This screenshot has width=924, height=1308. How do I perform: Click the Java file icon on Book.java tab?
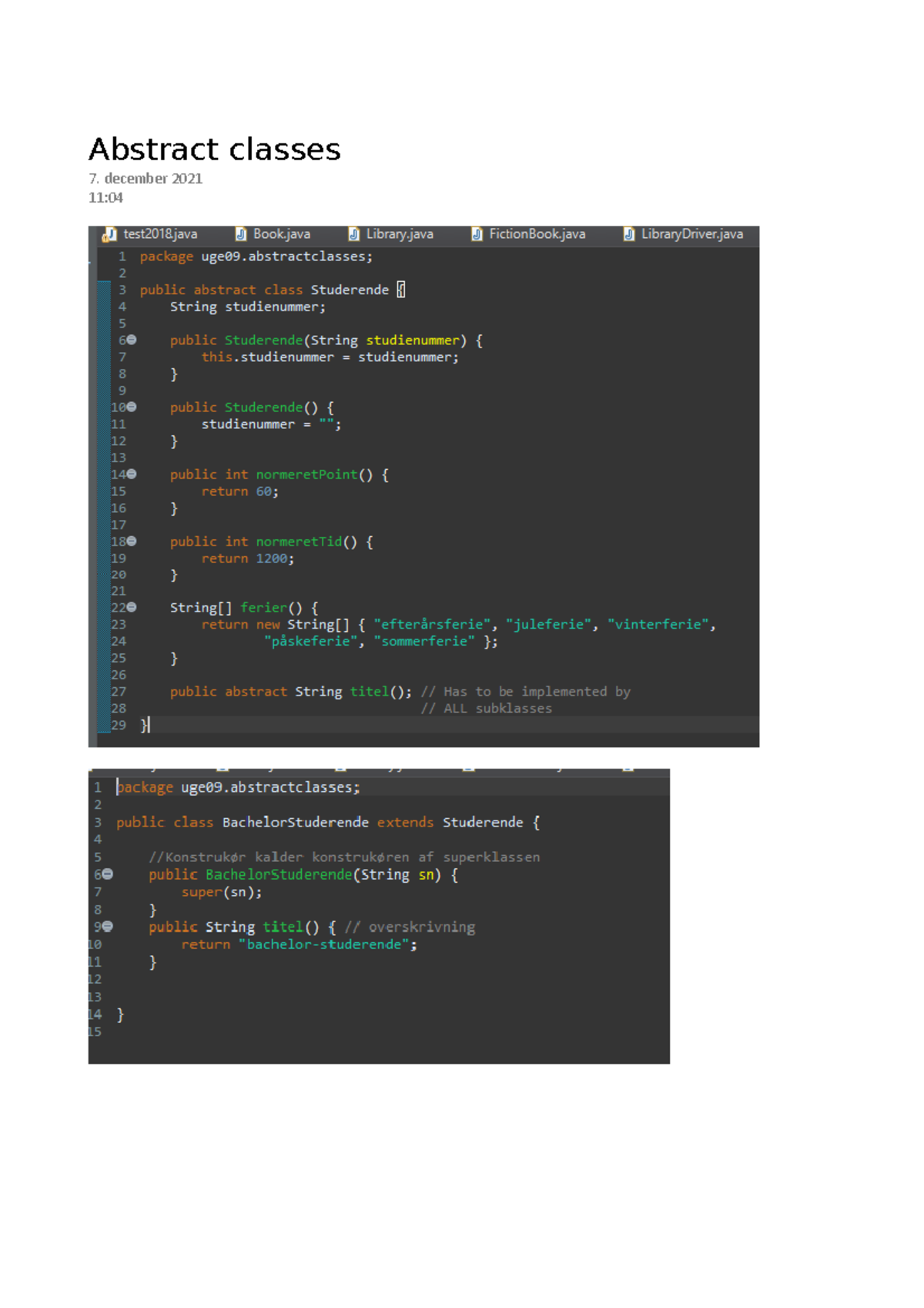[x=241, y=234]
